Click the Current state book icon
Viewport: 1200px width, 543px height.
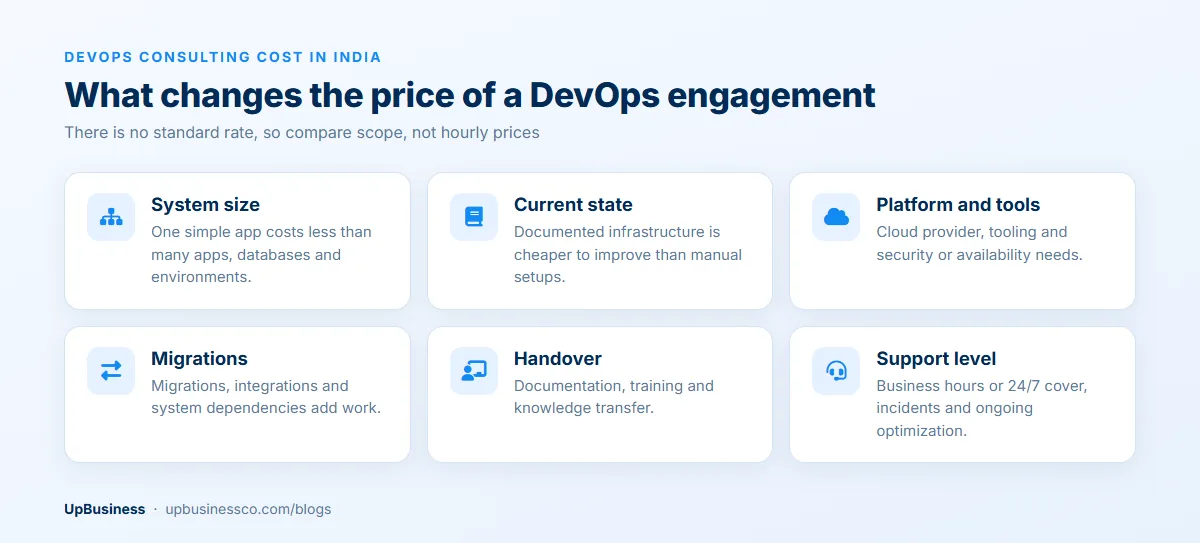tap(474, 217)
